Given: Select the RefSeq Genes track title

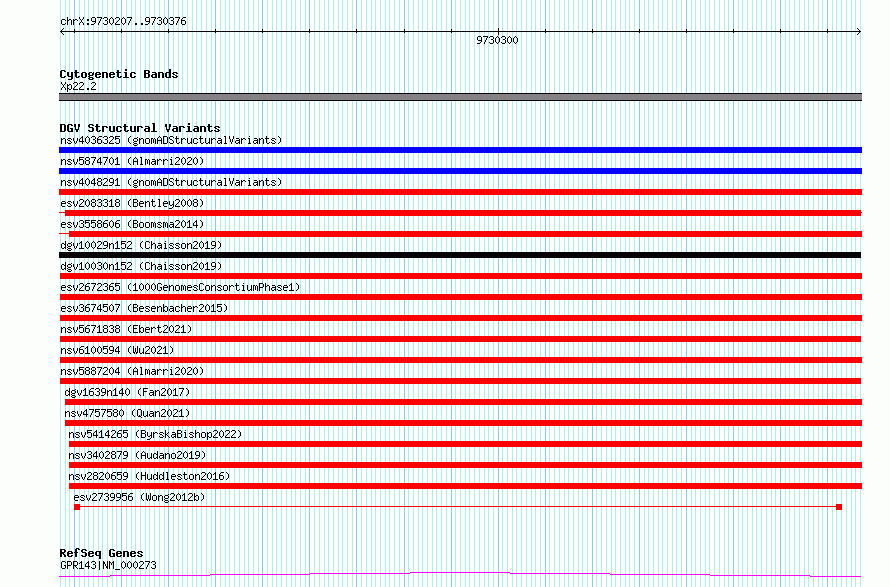Looking at the screenshot, I should point(101,553).
